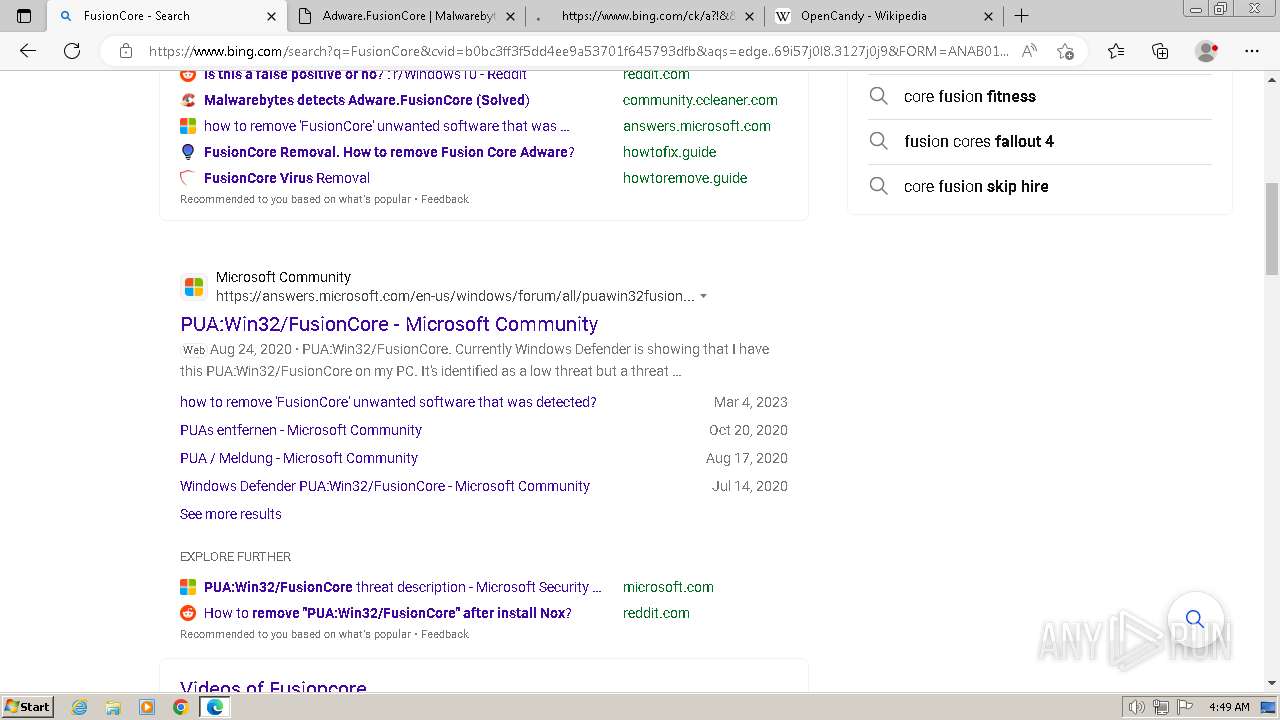Open PUA:Win32/FusionCore - Microsoft Community result
Image resolution: width=1280 pixels, height=720 pixels.
click(389, 324)
